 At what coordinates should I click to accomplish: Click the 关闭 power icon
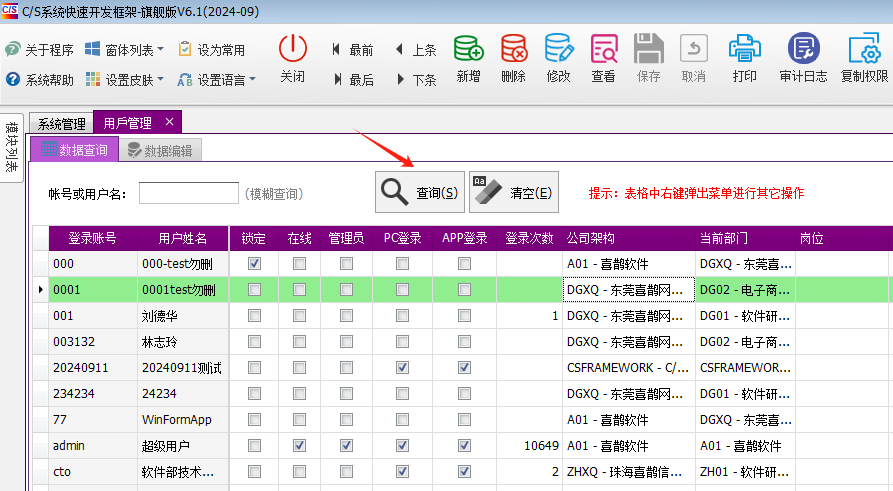coord(293,49)
